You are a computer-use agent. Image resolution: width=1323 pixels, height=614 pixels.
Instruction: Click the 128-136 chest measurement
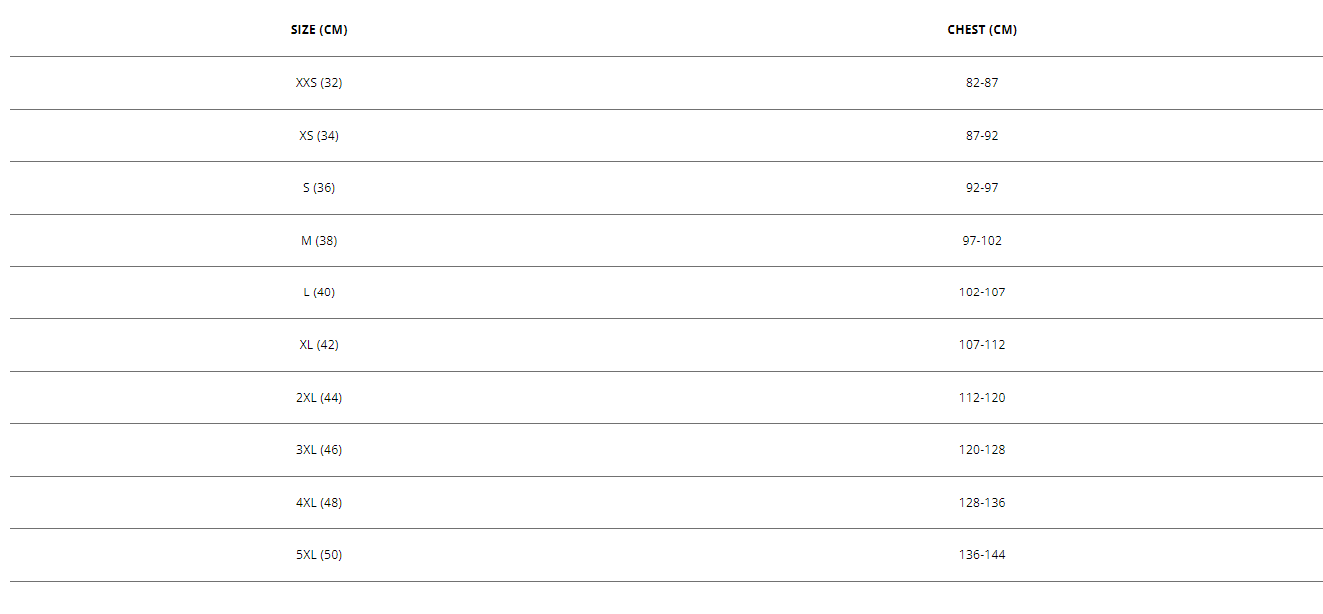tap(982, 502)
